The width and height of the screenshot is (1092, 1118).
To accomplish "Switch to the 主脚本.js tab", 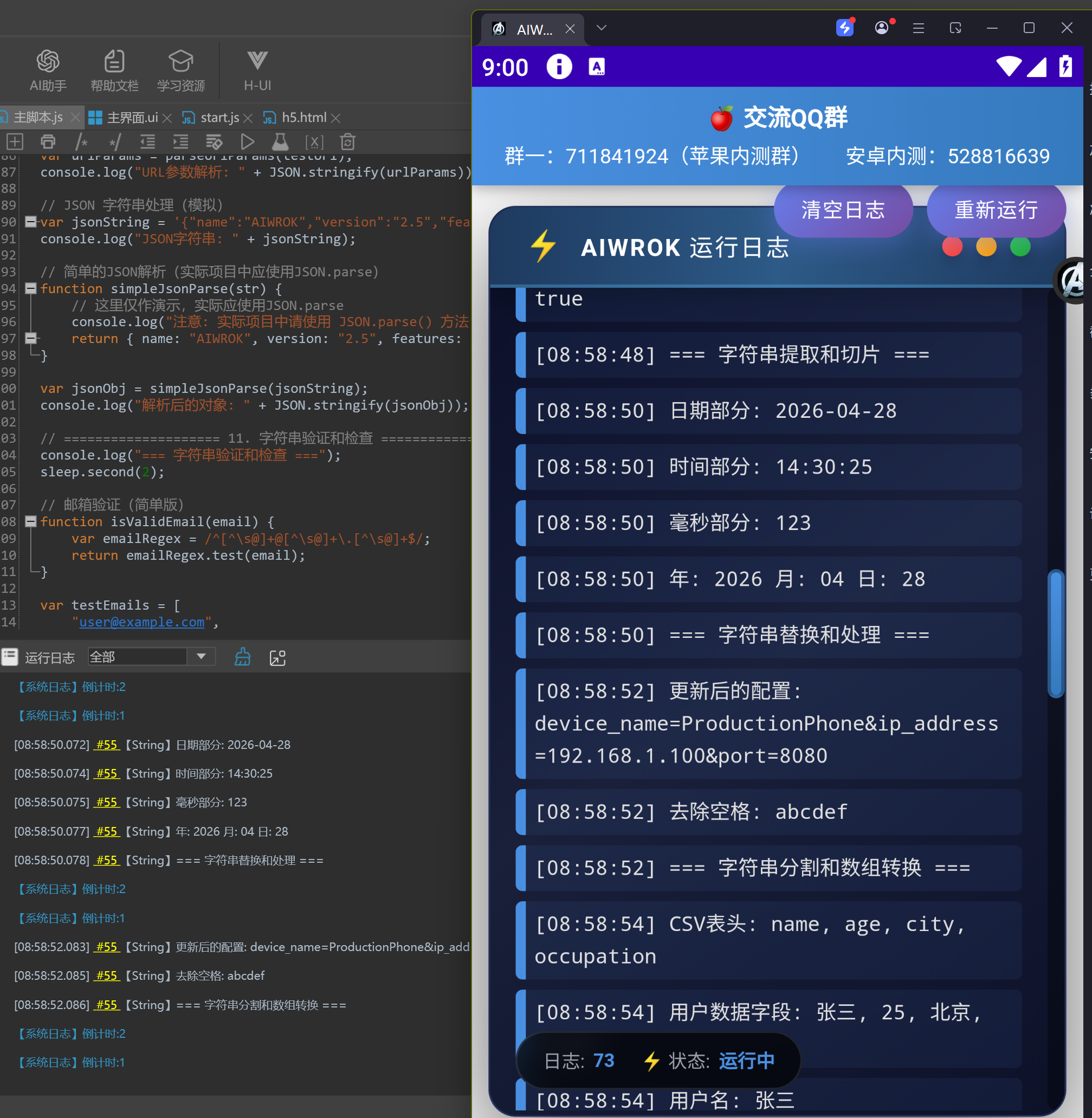I will (38, 118).
